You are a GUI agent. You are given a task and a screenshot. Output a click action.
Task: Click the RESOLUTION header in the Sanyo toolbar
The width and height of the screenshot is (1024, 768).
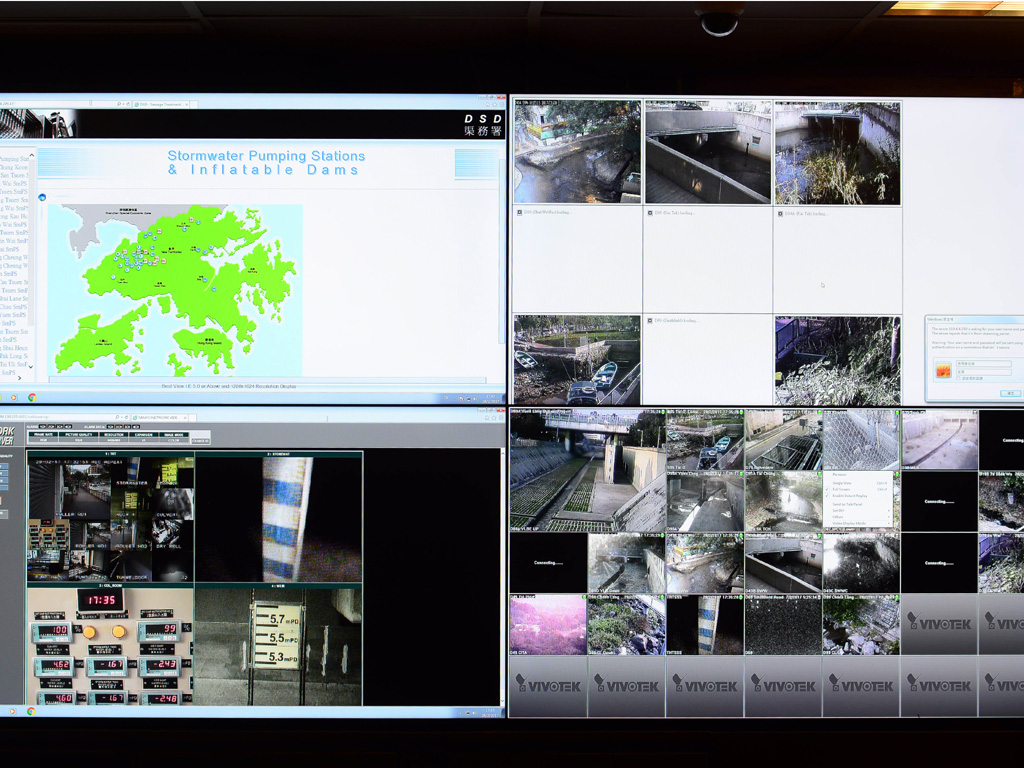tap(114, 434)
